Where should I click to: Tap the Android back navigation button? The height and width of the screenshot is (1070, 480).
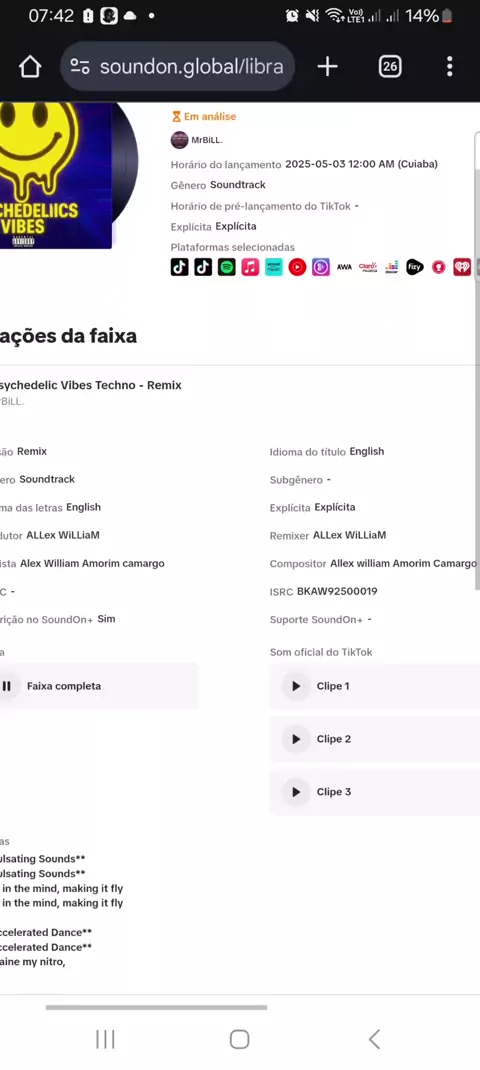pyautogui.click(x=374, y=1039)
